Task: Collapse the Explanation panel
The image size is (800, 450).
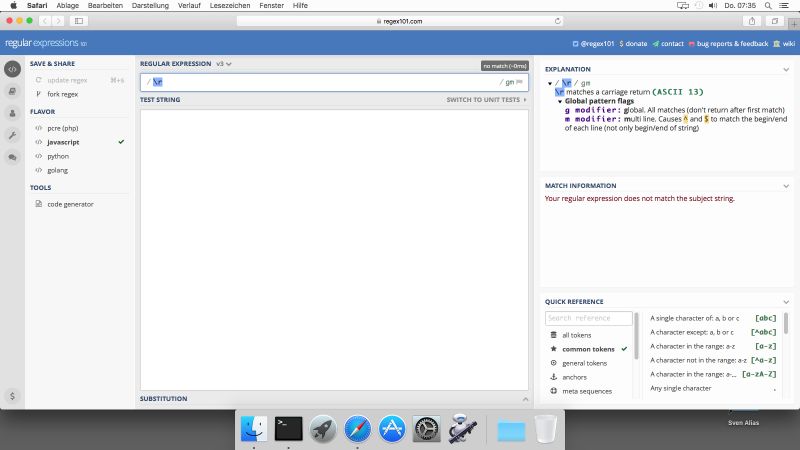Action: (786, 69)
